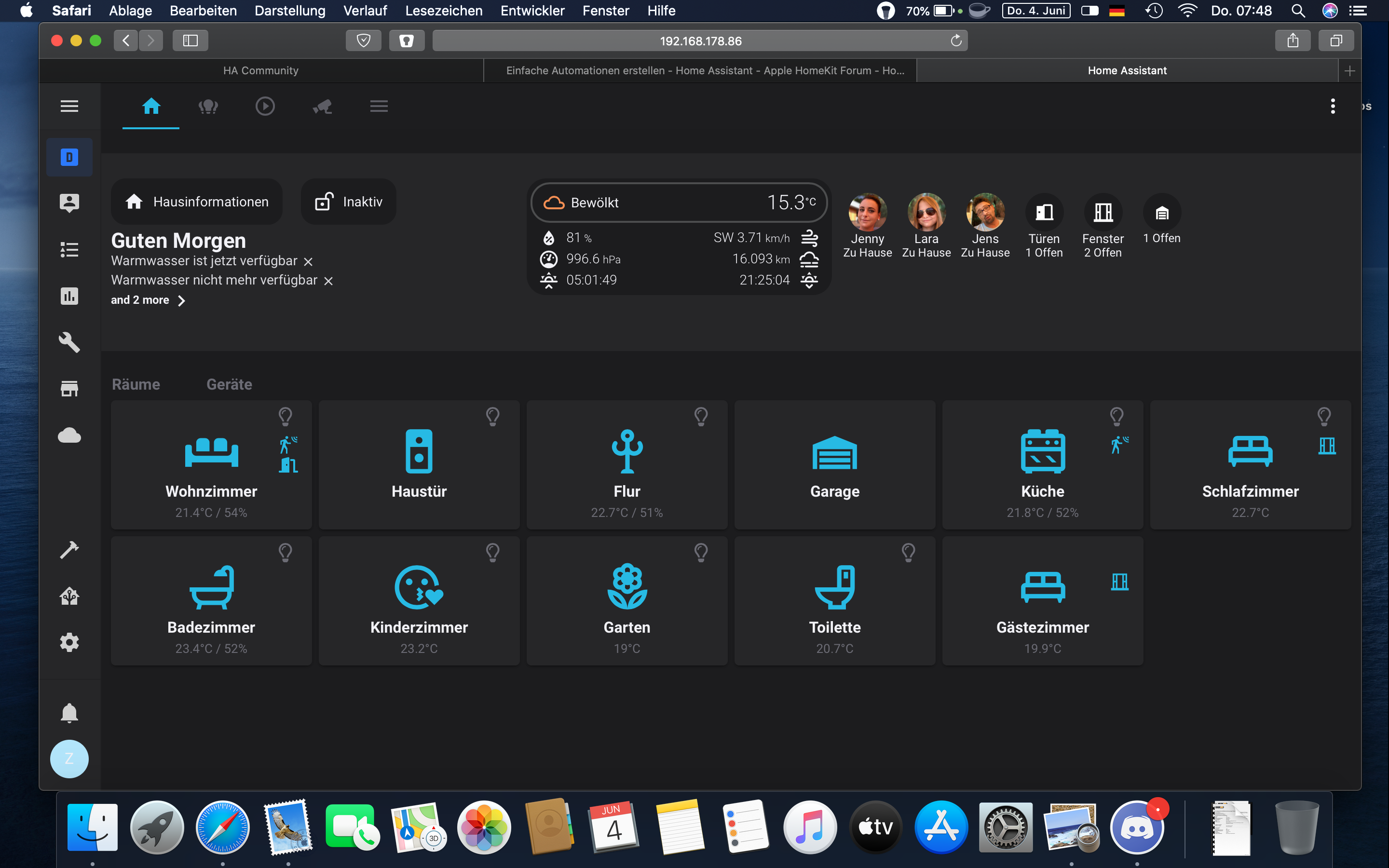
Task: Open History chart icon in sidebar
Action: click(x=69, y=296)
